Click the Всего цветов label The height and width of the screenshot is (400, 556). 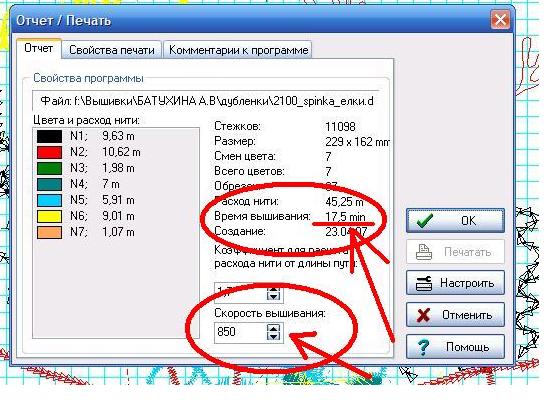click(249, 172)
